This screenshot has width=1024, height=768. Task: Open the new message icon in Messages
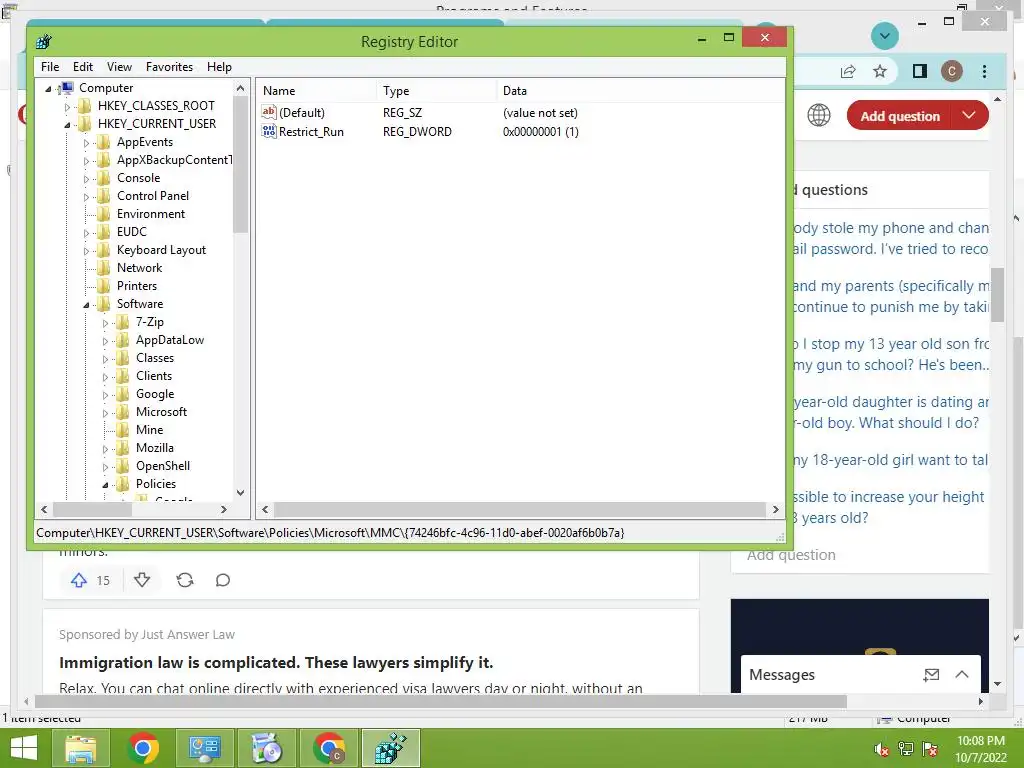931,675
